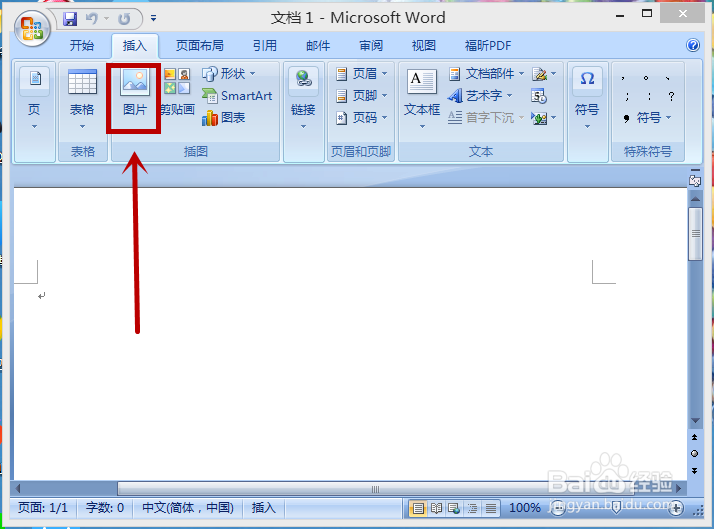Jump to previous page arrow
714x529 pixels.
point(694,437)
